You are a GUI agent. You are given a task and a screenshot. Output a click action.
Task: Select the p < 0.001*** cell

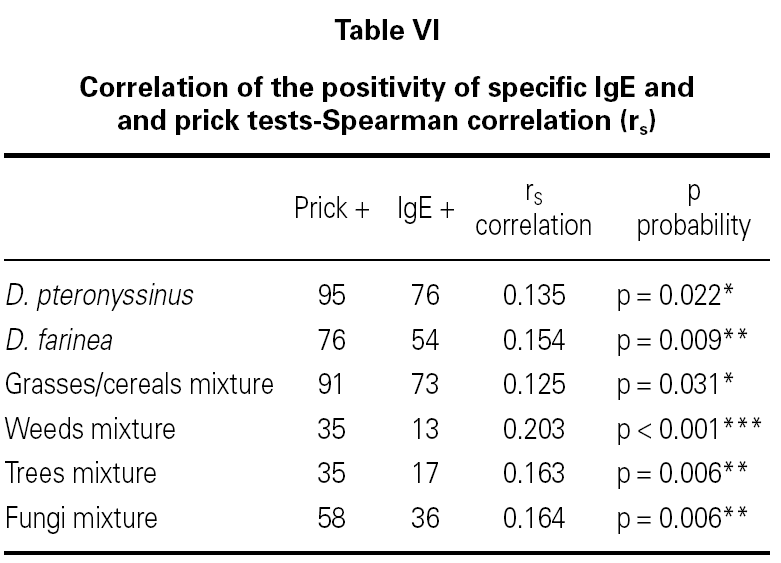690,430
